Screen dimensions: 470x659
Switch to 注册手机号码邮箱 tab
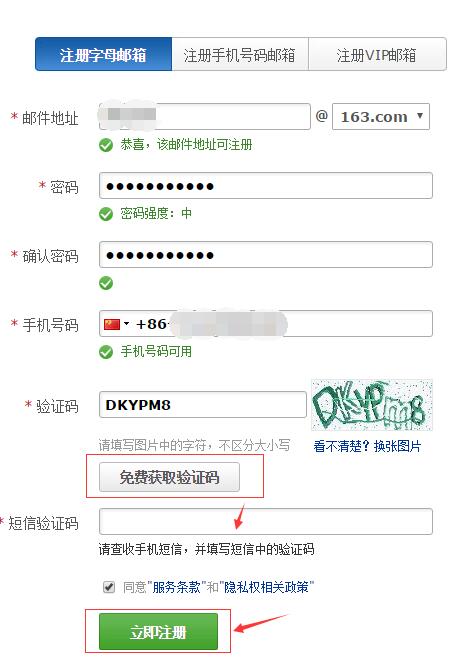point(240,54)
